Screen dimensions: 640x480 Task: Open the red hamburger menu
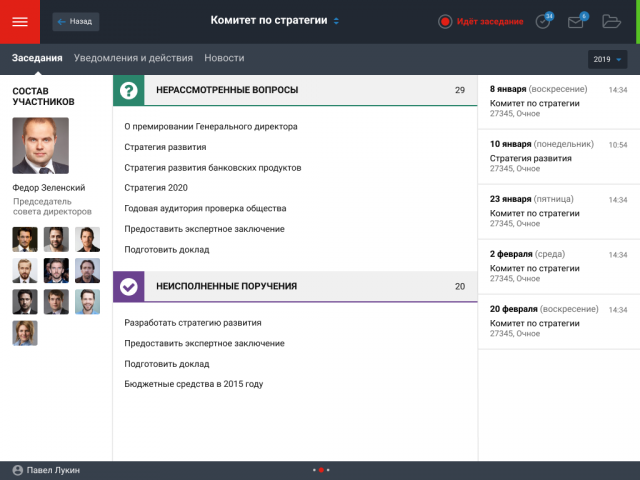[x=20, y=22]
